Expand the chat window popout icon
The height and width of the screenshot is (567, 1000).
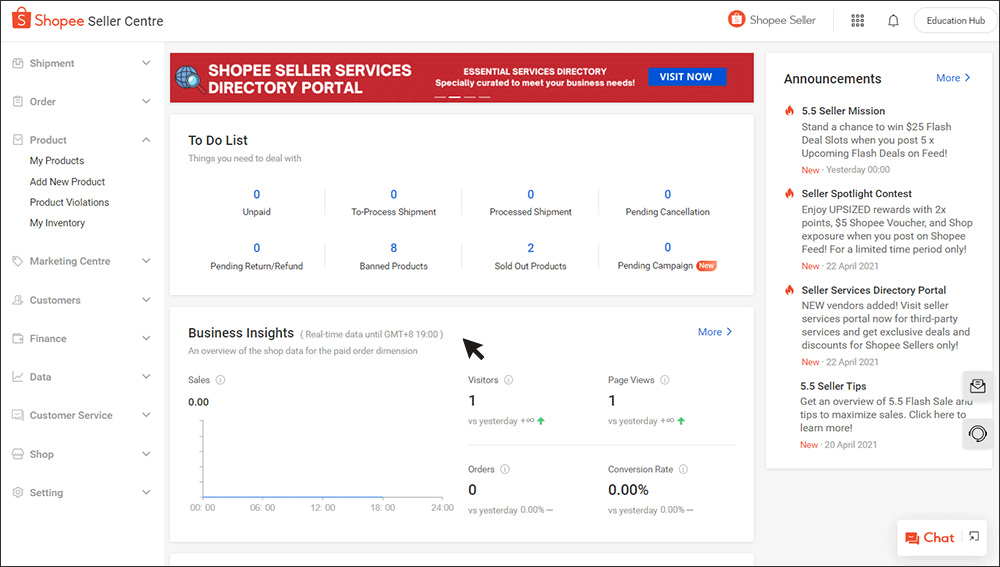974,536
